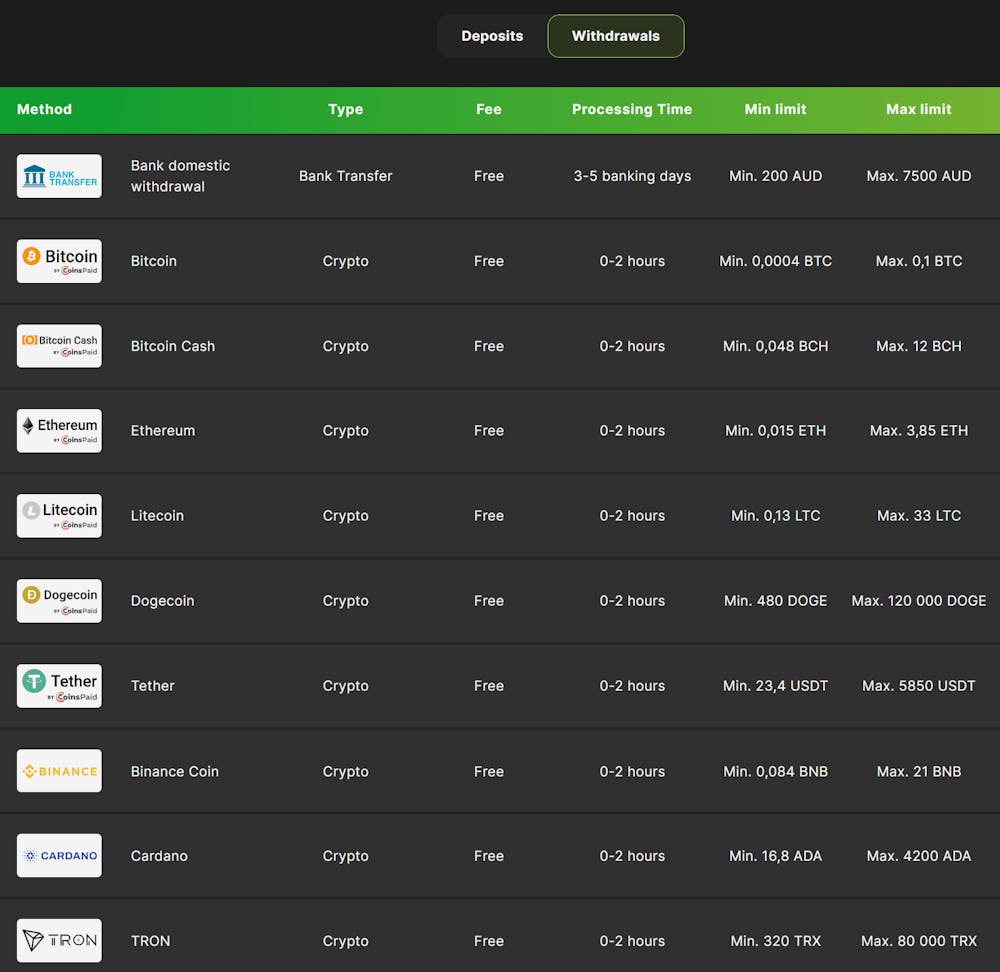Switch to the Deposits tab
This screenshot has height=972, width=1000.
492,36
